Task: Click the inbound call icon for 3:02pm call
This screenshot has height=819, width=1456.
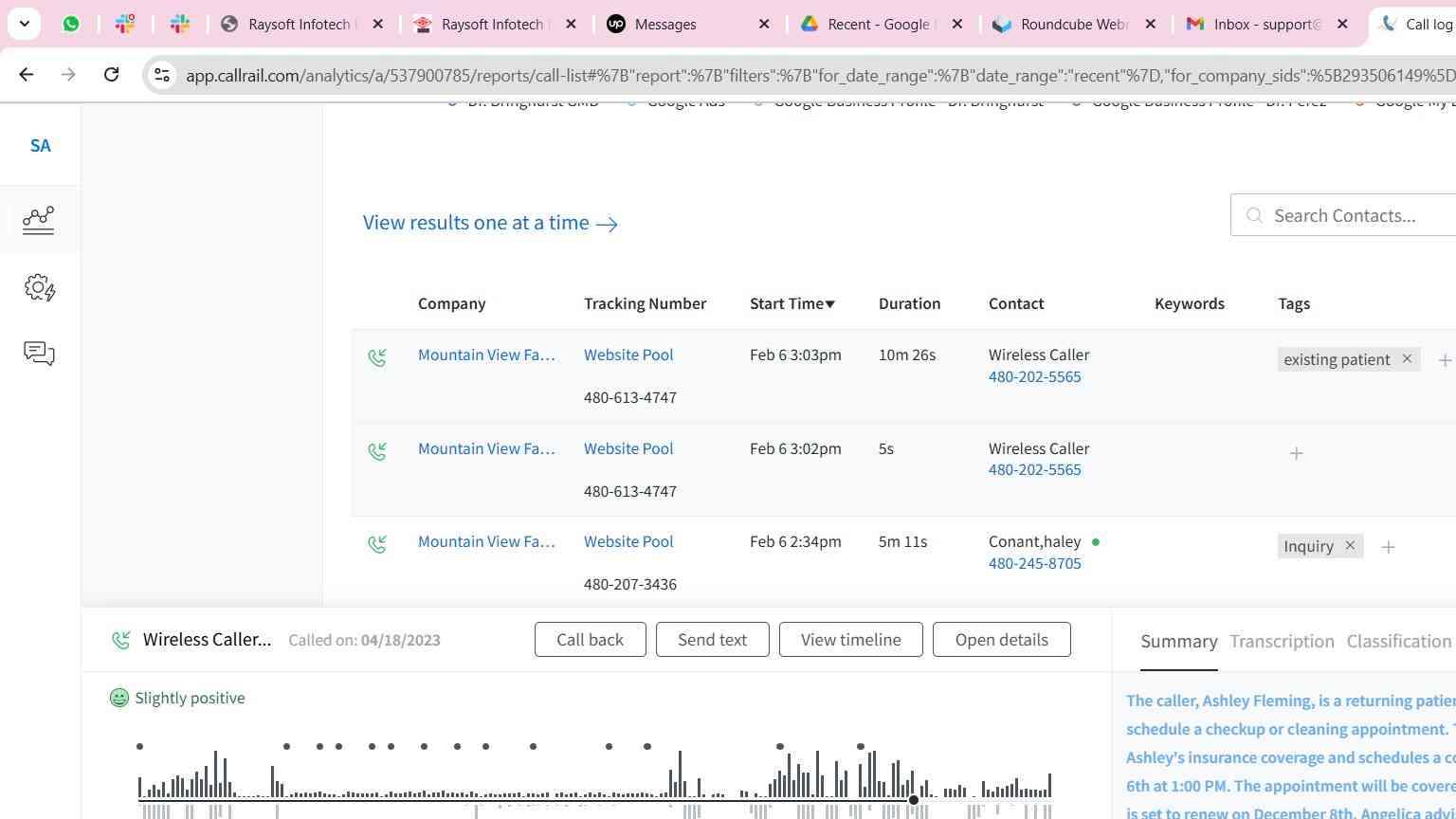Action: (x=377, y=451)
